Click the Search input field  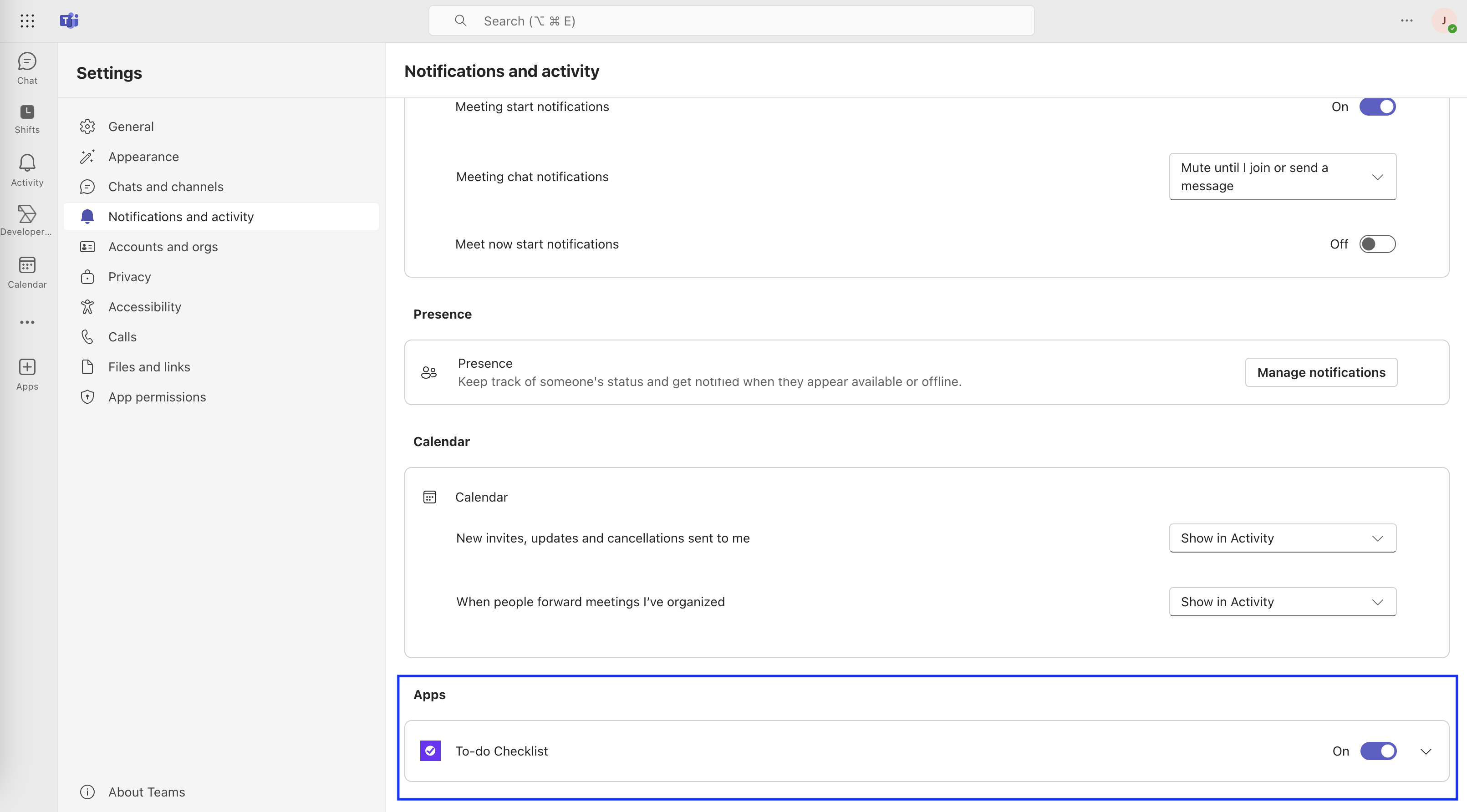[x=731, y=21]
